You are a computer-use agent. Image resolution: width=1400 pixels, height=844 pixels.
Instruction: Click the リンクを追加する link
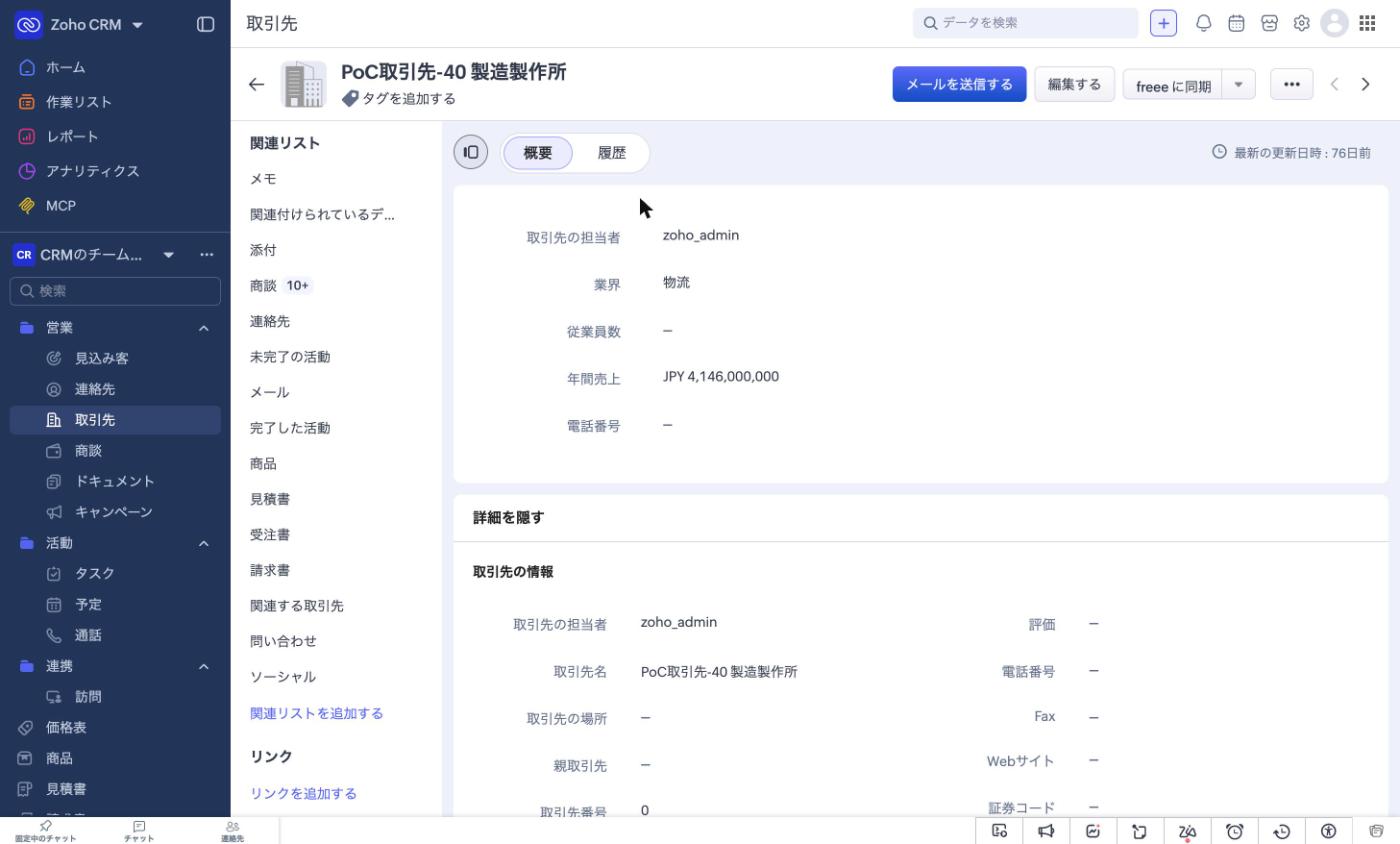click(303, 794)
